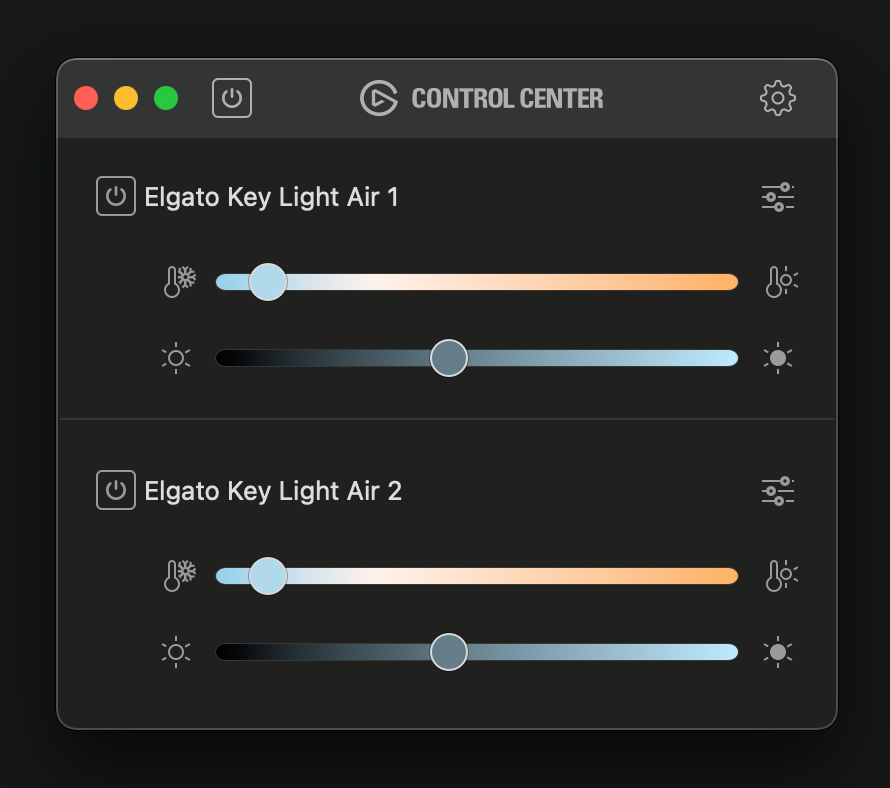Open device settings sliders icon for Key Light Air 2

778,491
